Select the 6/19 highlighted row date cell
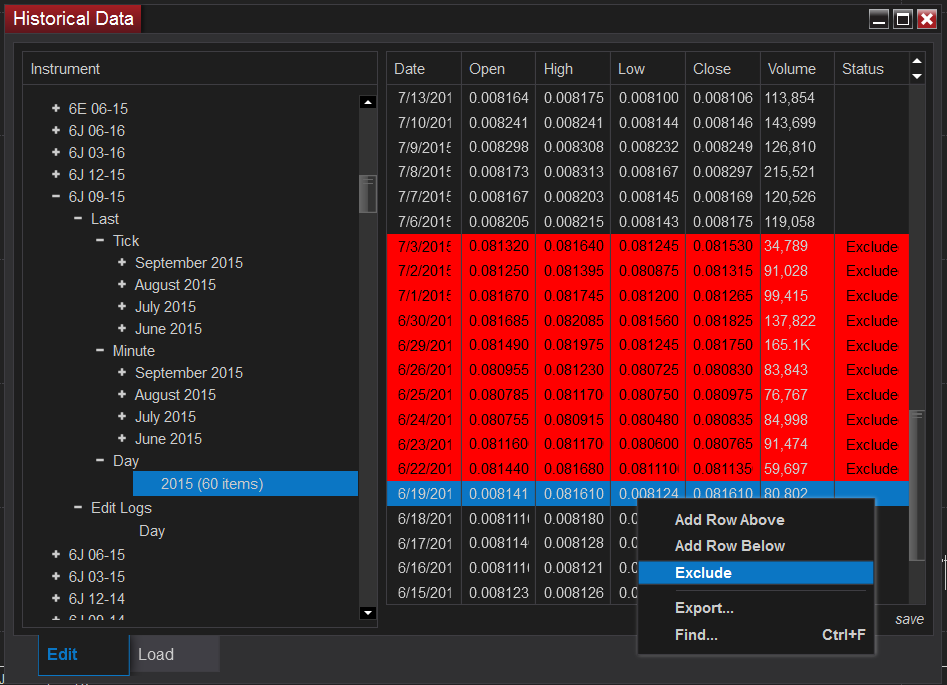Viewport: 947px width, 685px height. 424,494
